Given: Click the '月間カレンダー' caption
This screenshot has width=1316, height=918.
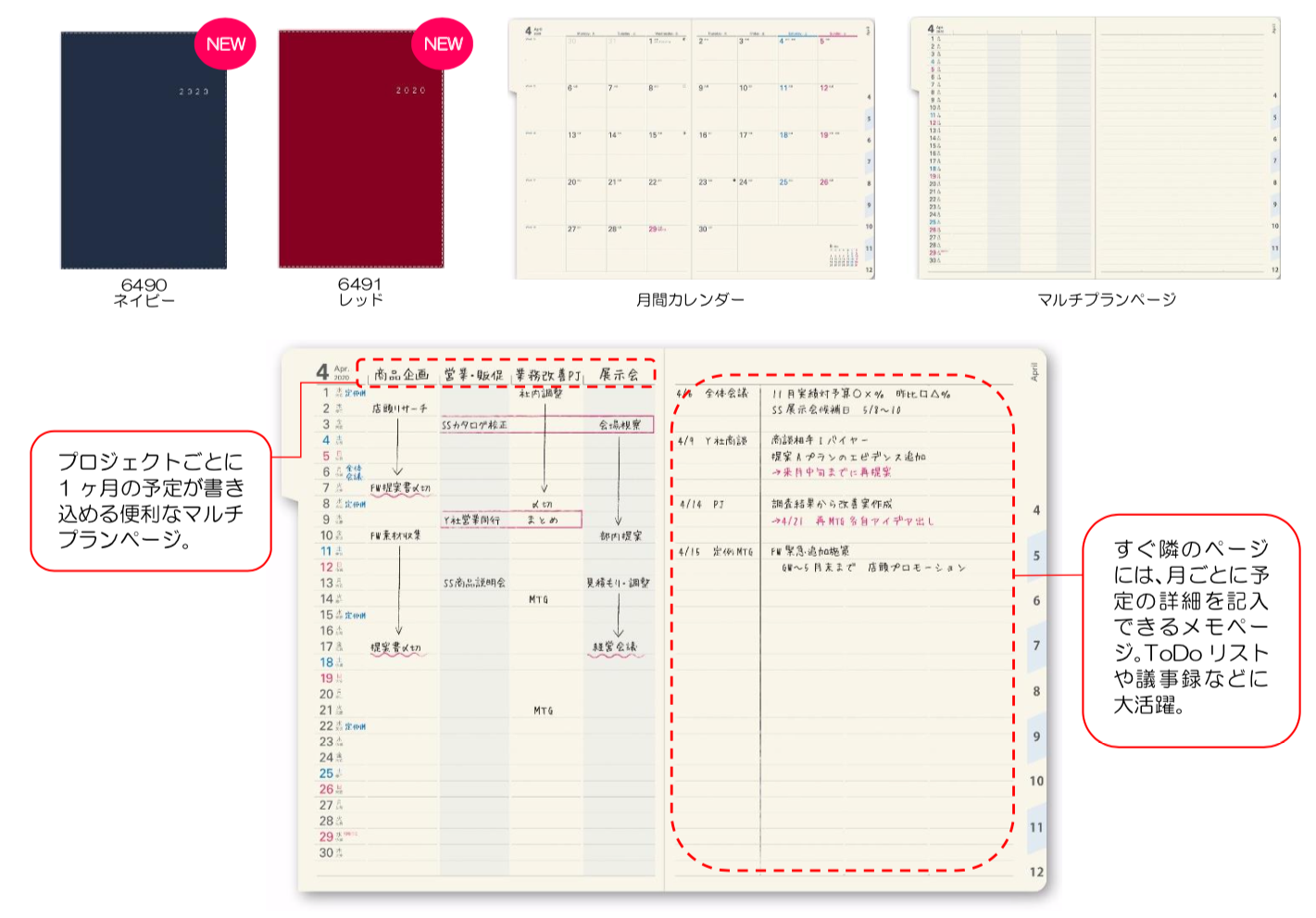Looking at the screenshot, I should tap(690, 299).
